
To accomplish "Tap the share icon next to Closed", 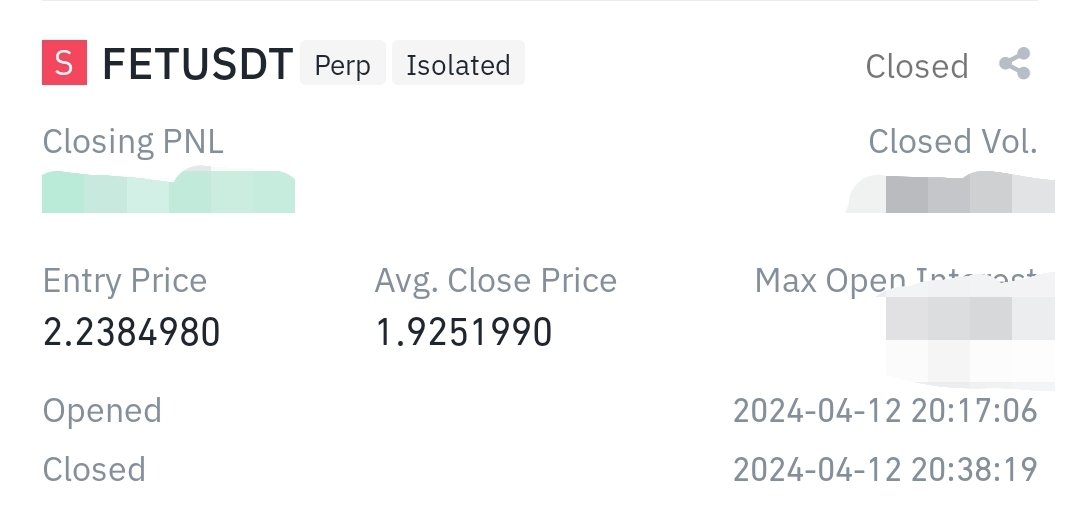I will [x=1015, y=63].
